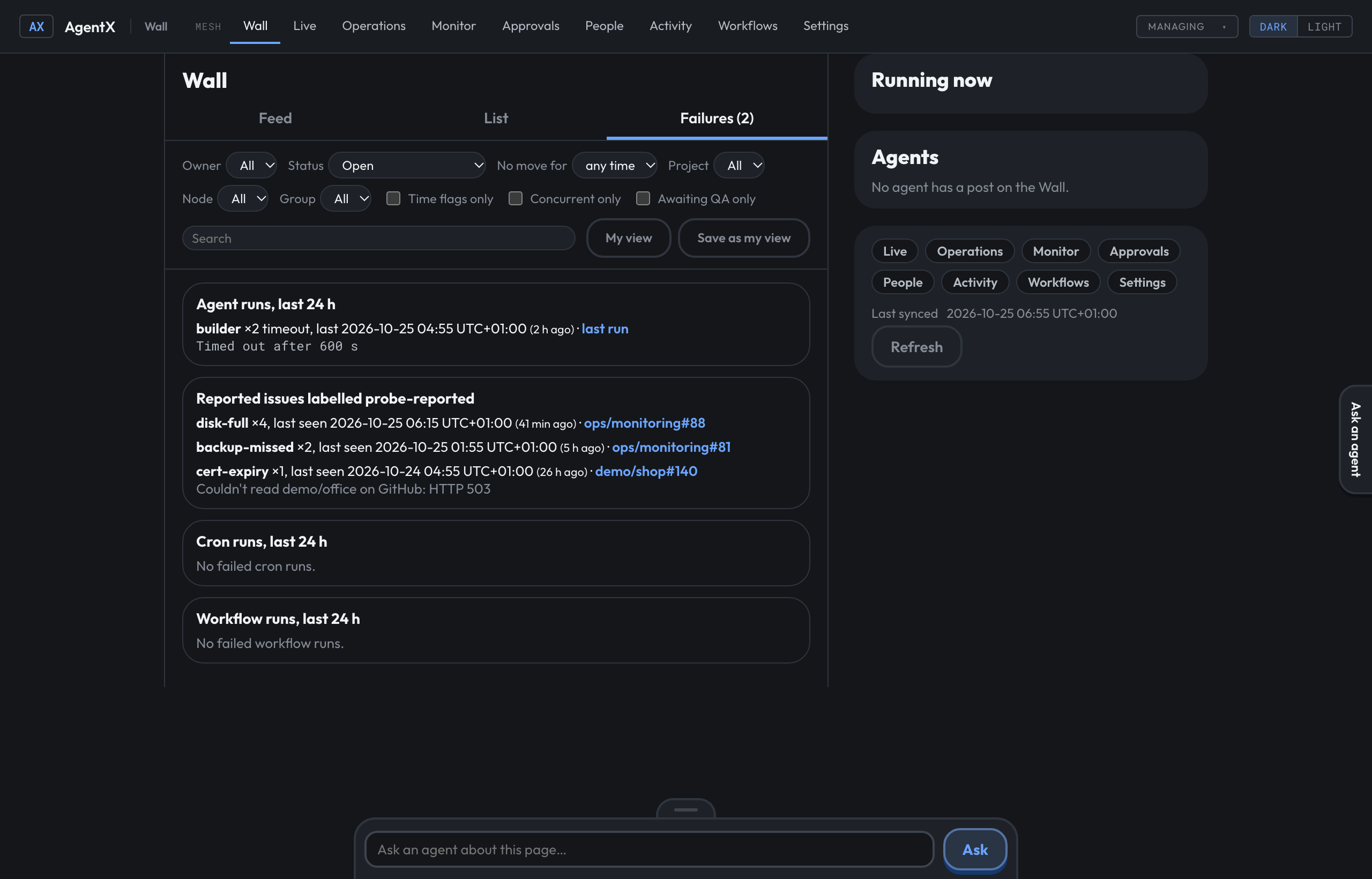
Task: Open ops/monitoring#88 issue link
Action: click(644, 423)
